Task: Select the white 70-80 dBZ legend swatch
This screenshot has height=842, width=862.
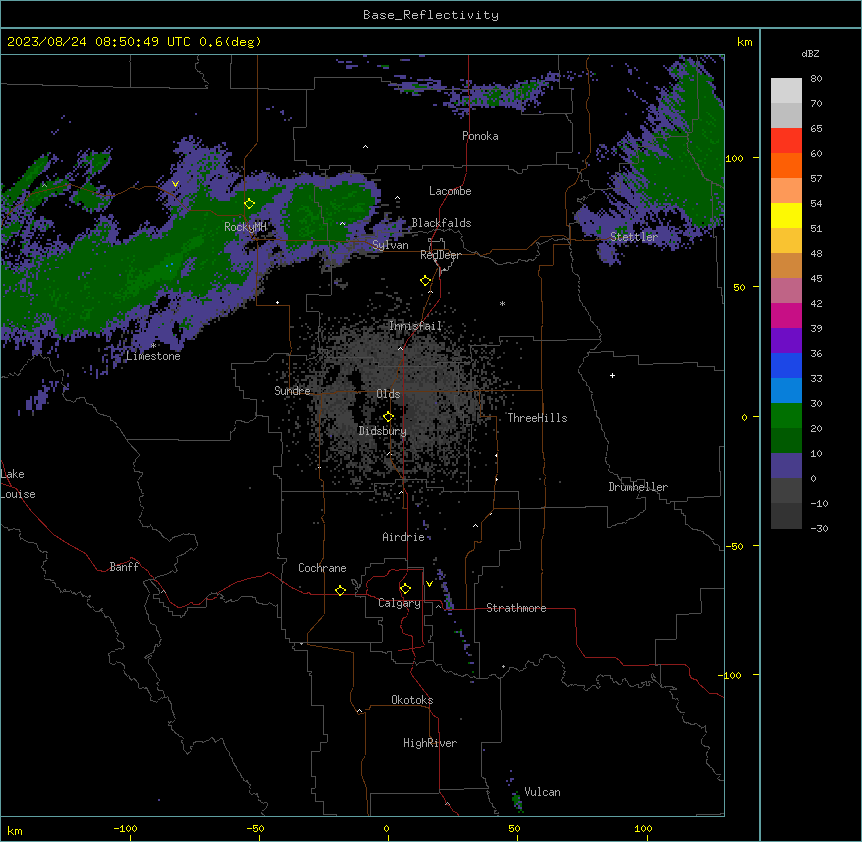Action: tap(786, 91)
